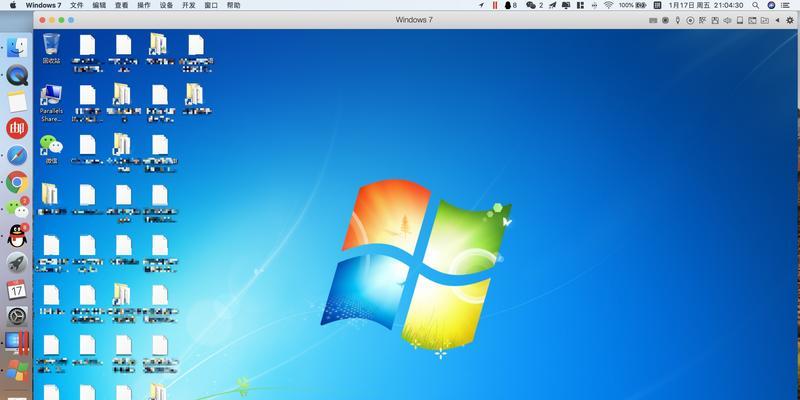Screen dimensions: 800x400
Task: Click the Siri icon in menu bar
Action: tap(771, 5)
